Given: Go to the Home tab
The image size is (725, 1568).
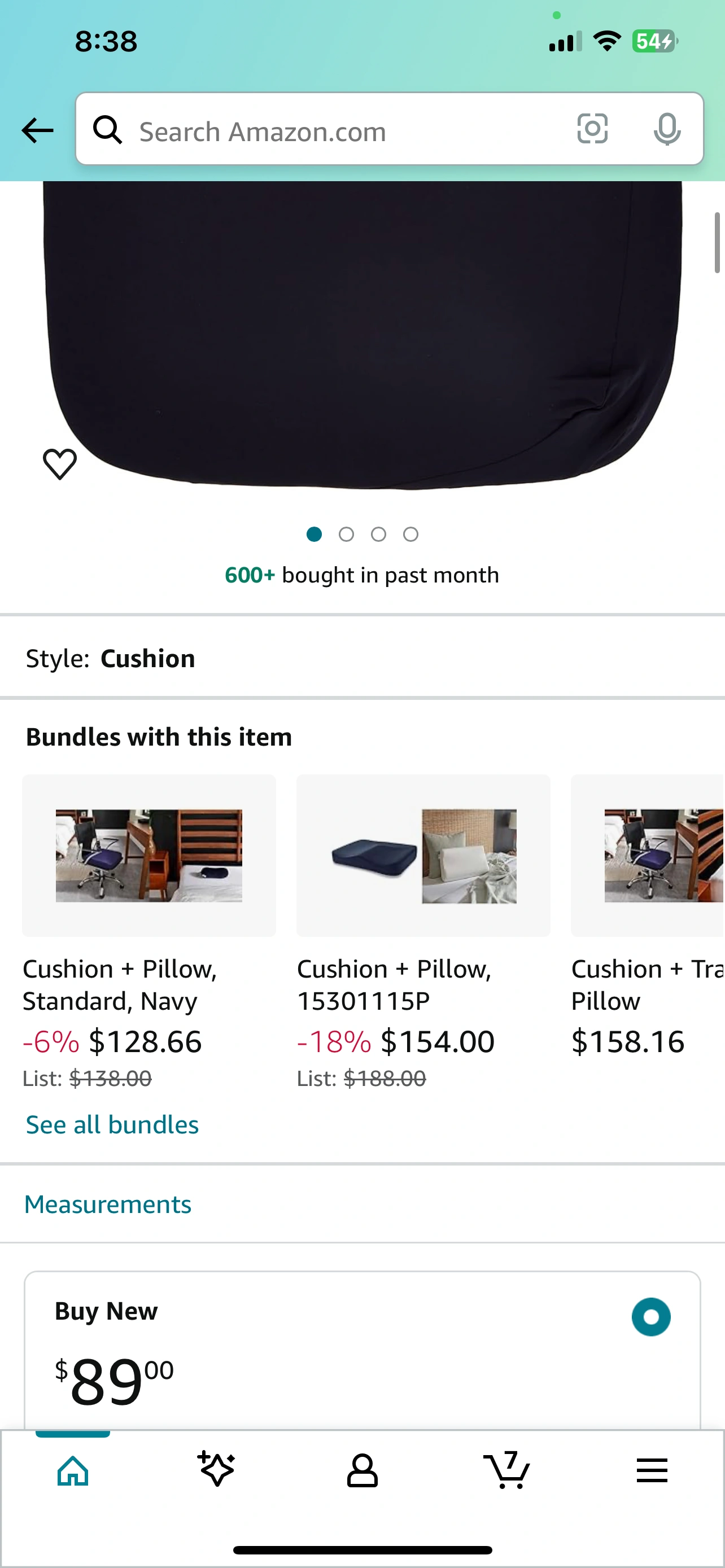Looking at the screenshot, I should click(73, 1470).
